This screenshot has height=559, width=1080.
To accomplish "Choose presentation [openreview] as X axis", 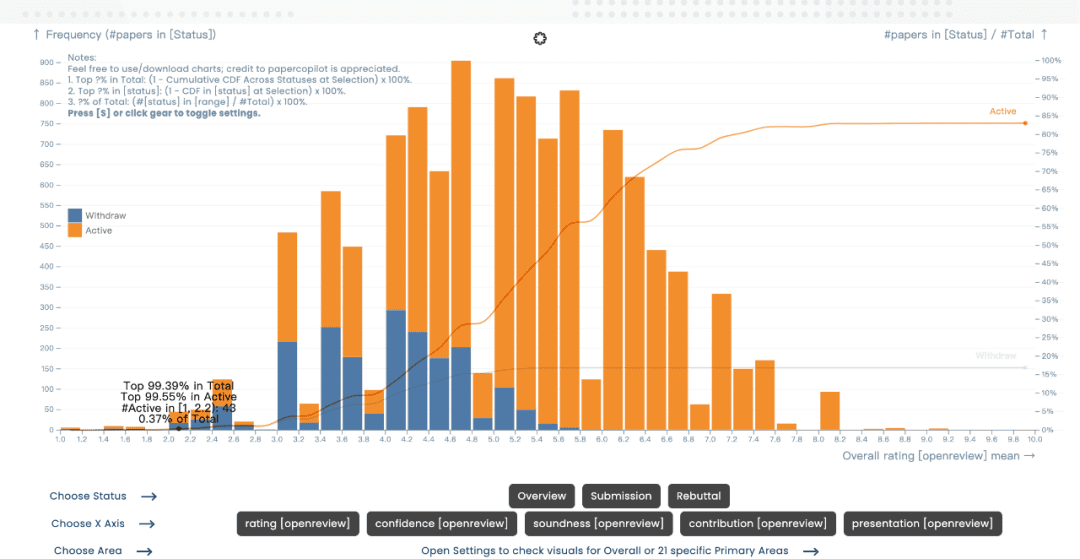I will point(922,523).
